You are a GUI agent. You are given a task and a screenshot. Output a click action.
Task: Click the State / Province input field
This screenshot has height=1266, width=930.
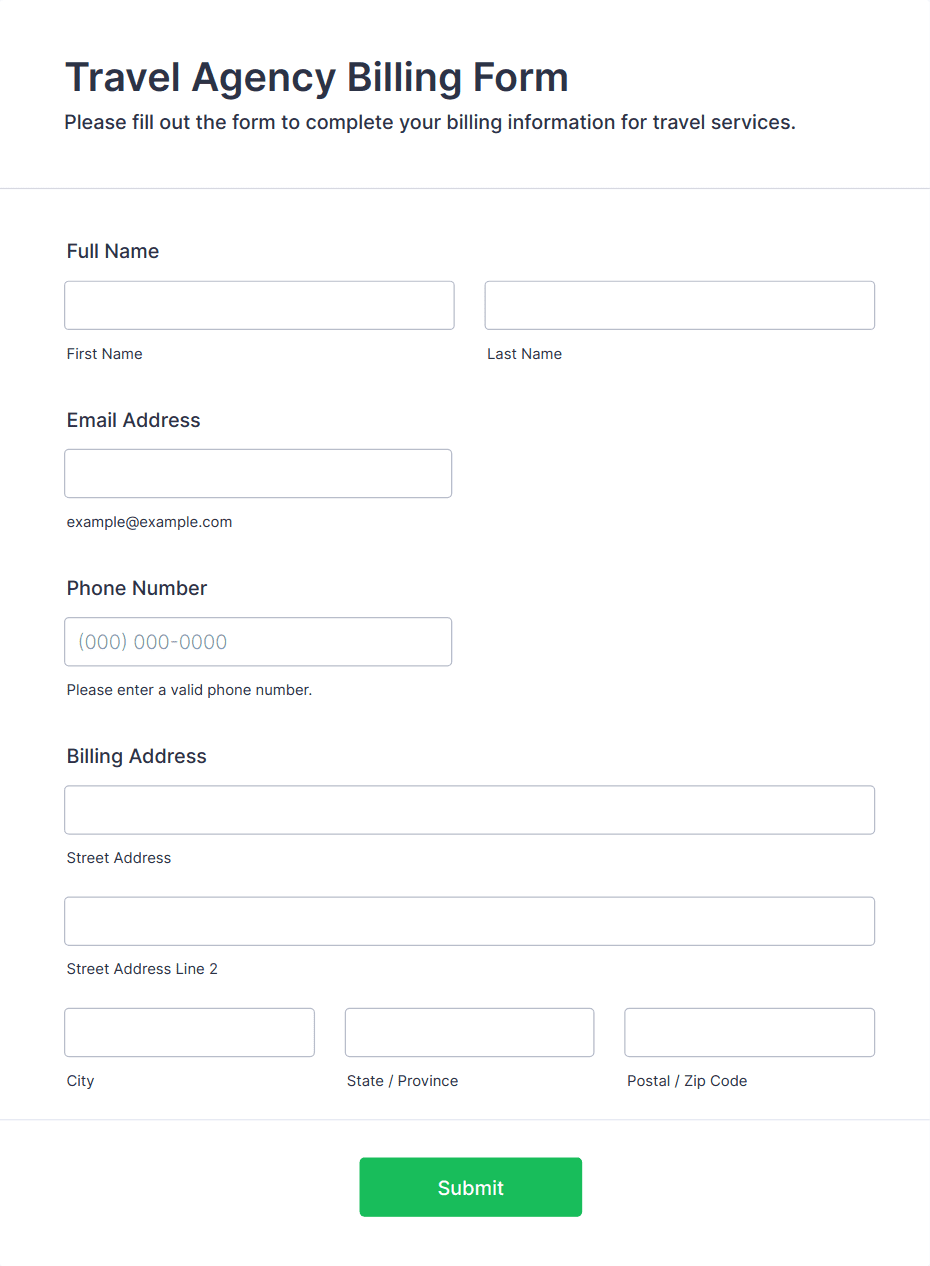[470, 1032]
